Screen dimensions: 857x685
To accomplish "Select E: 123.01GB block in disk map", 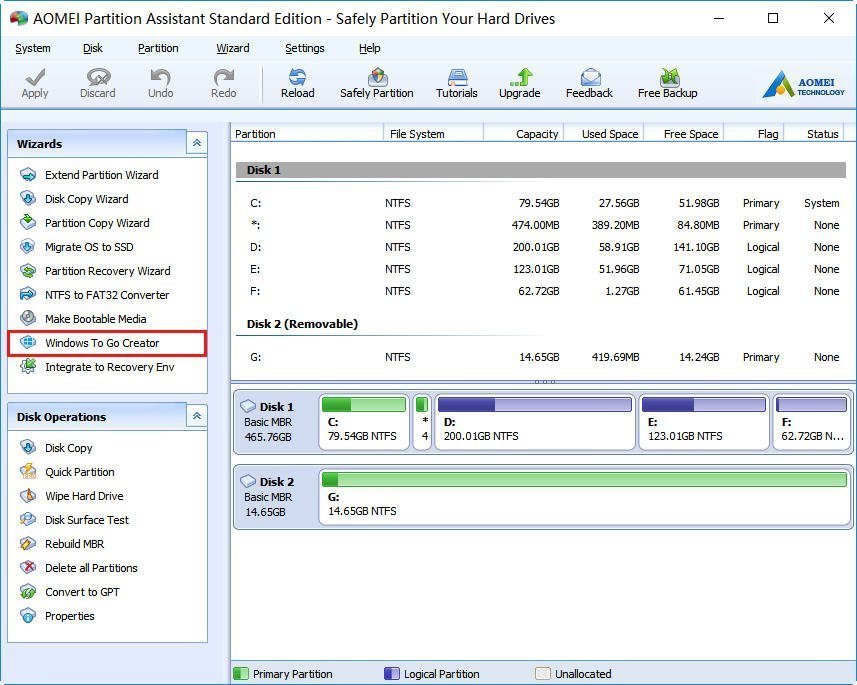I will point(703,422).
